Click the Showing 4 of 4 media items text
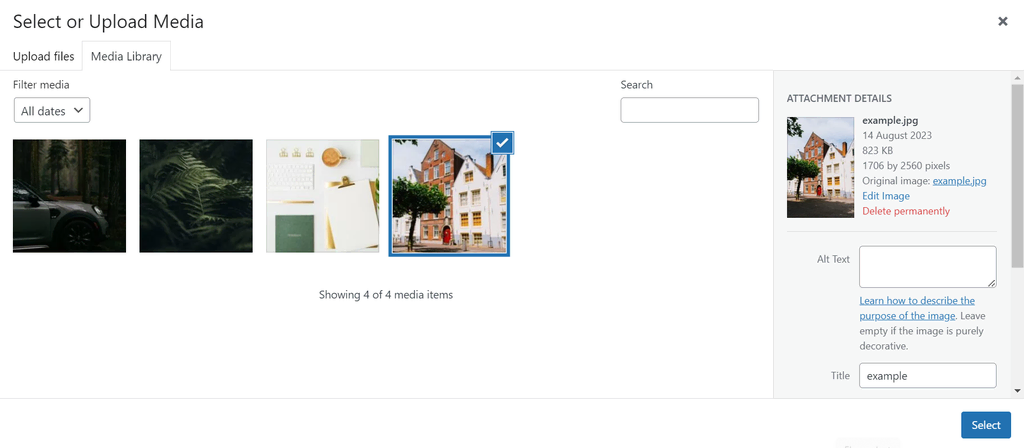The width and height of the screenshot is (1024, 448). point(385,295)
